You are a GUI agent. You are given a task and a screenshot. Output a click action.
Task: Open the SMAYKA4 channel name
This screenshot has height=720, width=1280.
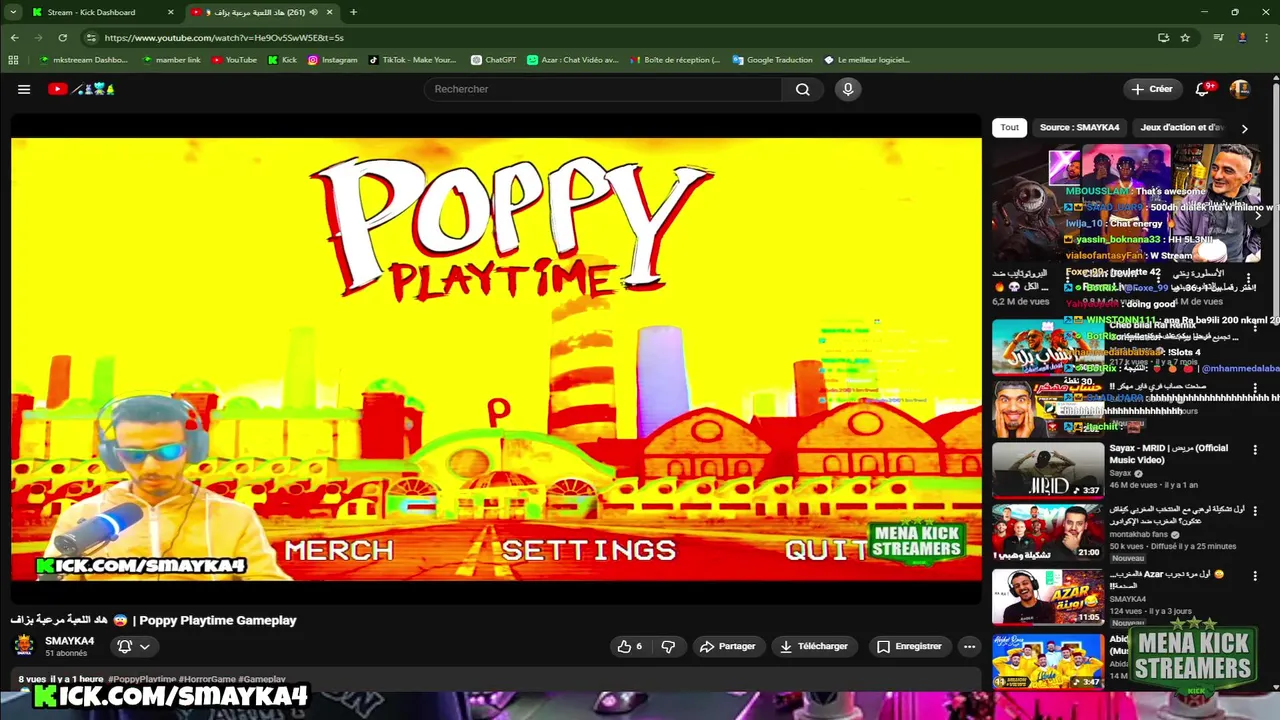coord(70,641)
